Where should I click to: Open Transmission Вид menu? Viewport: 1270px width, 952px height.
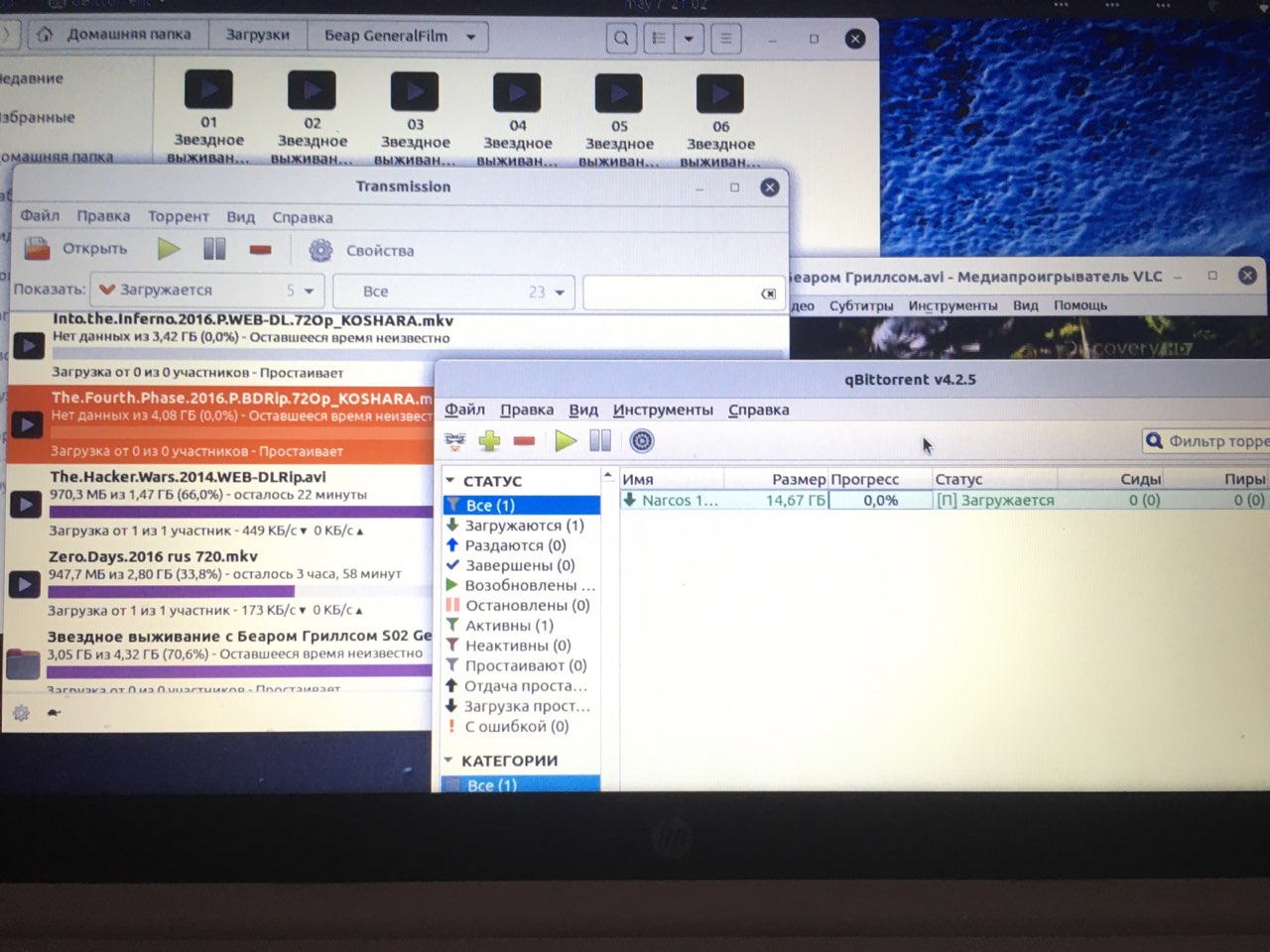(241, 217)
